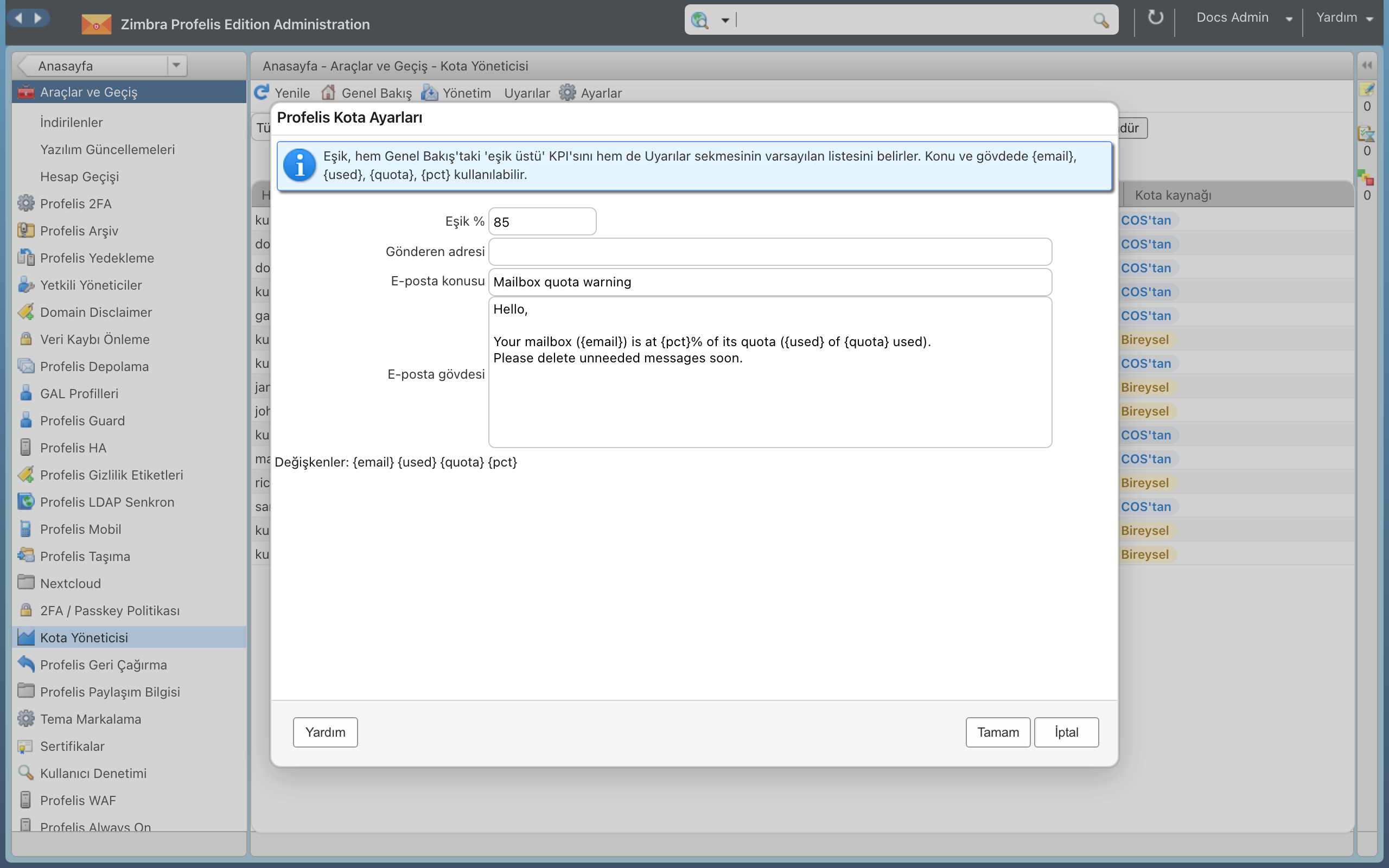This screenshot has height=868, width=1389.
Task: Open the Anasayfa dropdown arrow
Action: coord(176,66)
